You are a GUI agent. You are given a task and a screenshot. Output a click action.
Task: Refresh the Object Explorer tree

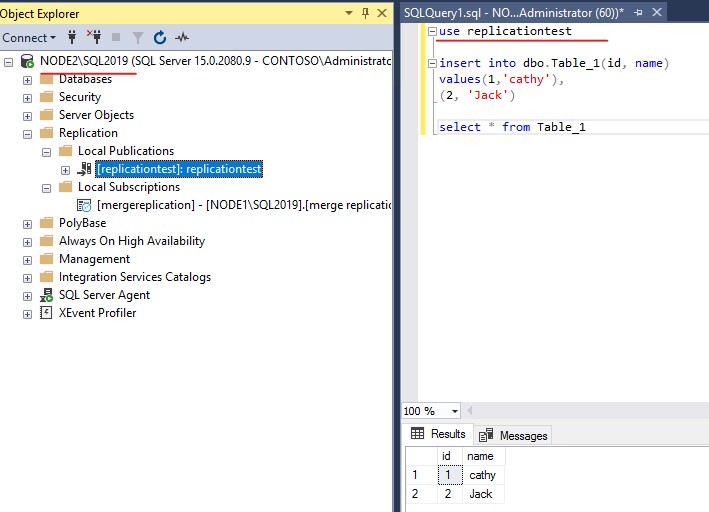click(x=160, y=38)
